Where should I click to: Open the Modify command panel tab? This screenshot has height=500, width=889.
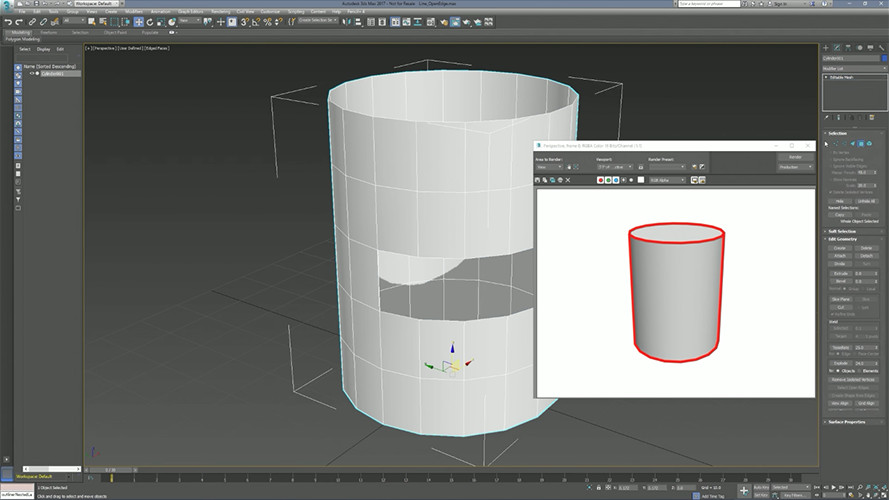pos(837,48)
